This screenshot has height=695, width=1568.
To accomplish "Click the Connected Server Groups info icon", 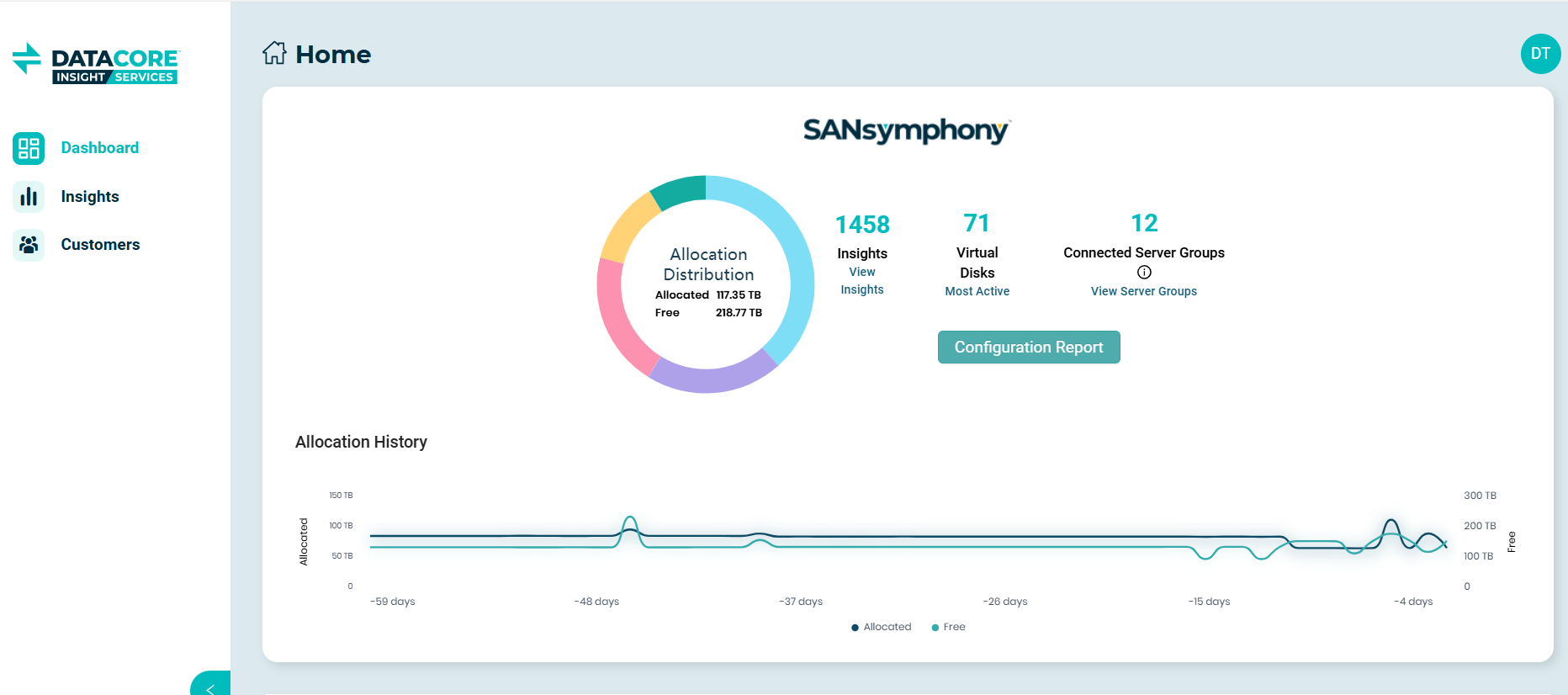I will click(1144, 272).
